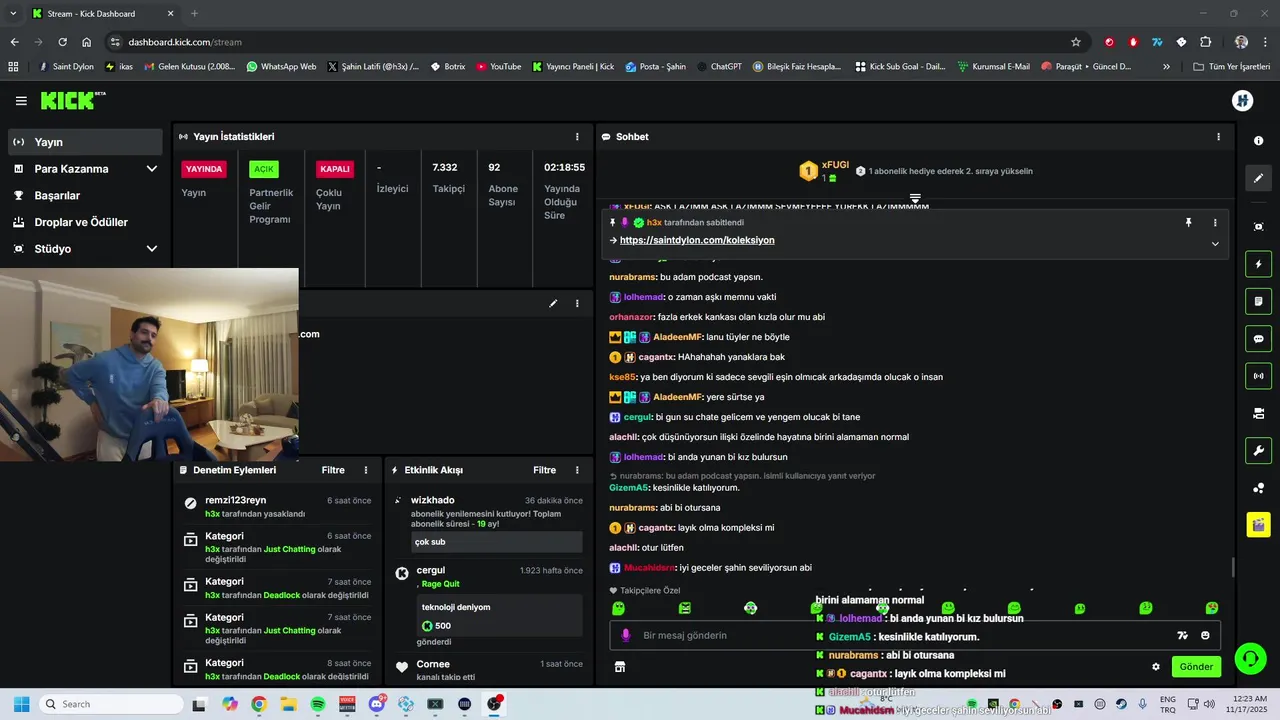This screenshot has width=1280, height=720.
Task: Expand the Stüdyo sidebar section
Action: click(152, 249)
